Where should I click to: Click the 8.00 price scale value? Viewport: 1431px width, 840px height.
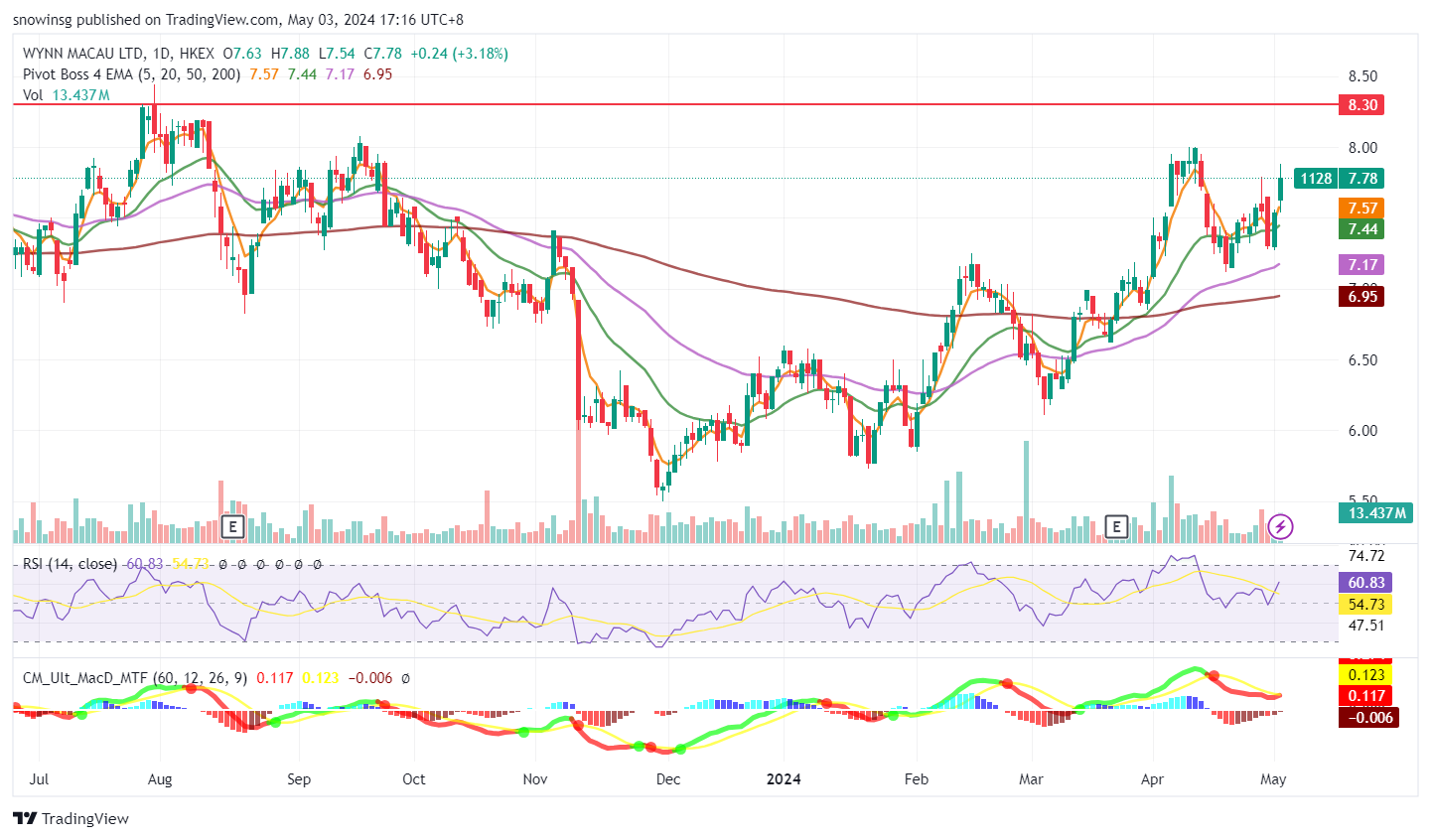[x=1362, y=148]
